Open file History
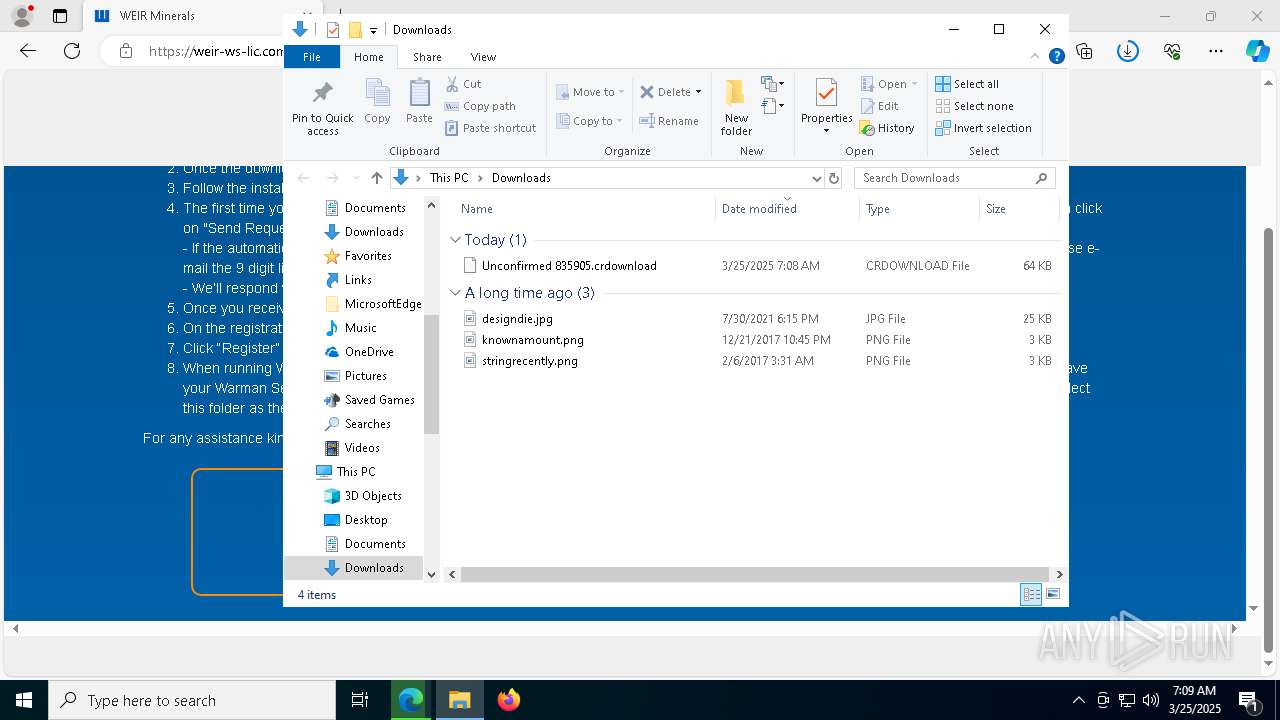 point(887,128)
